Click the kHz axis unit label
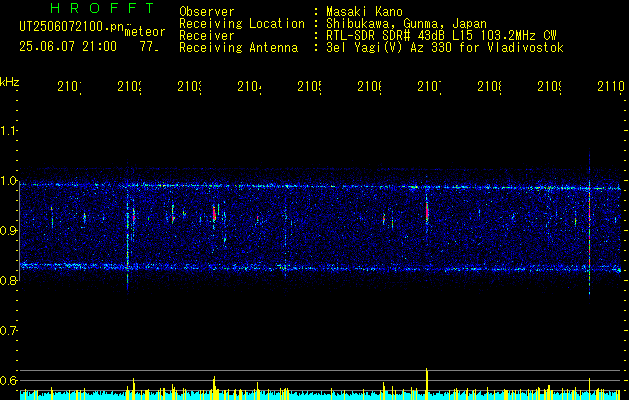 point(10,82)
